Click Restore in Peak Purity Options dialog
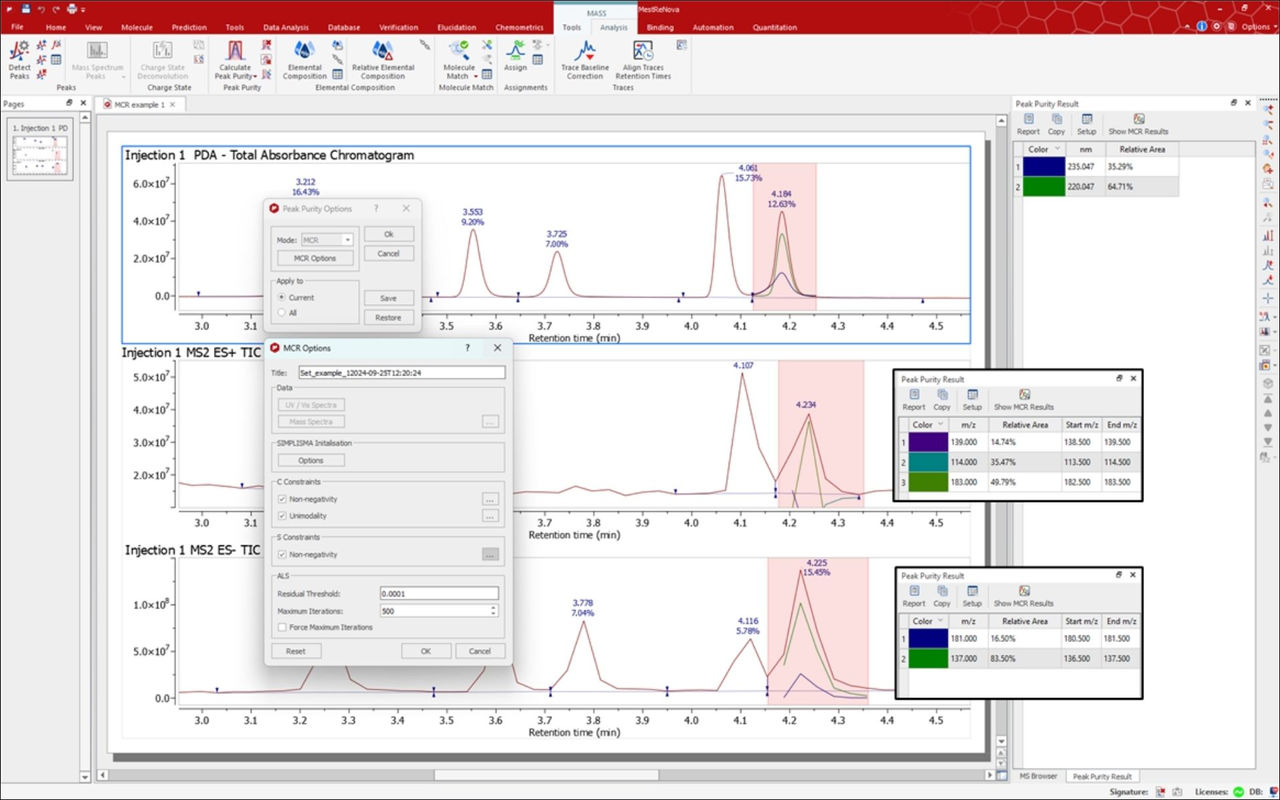The height and width of the screenshot is (800, 1280). (388, 318)
